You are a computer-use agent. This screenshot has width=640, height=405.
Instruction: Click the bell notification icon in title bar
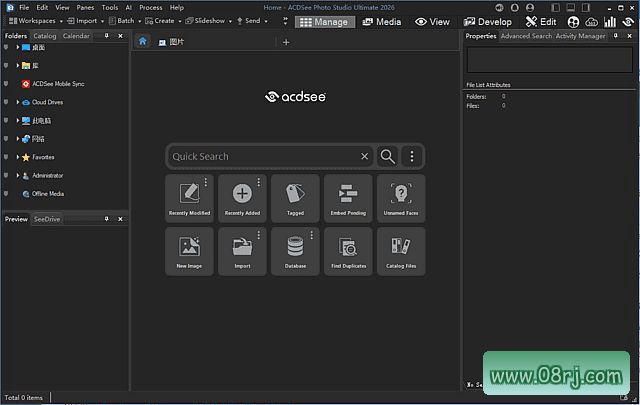(515, 7)
